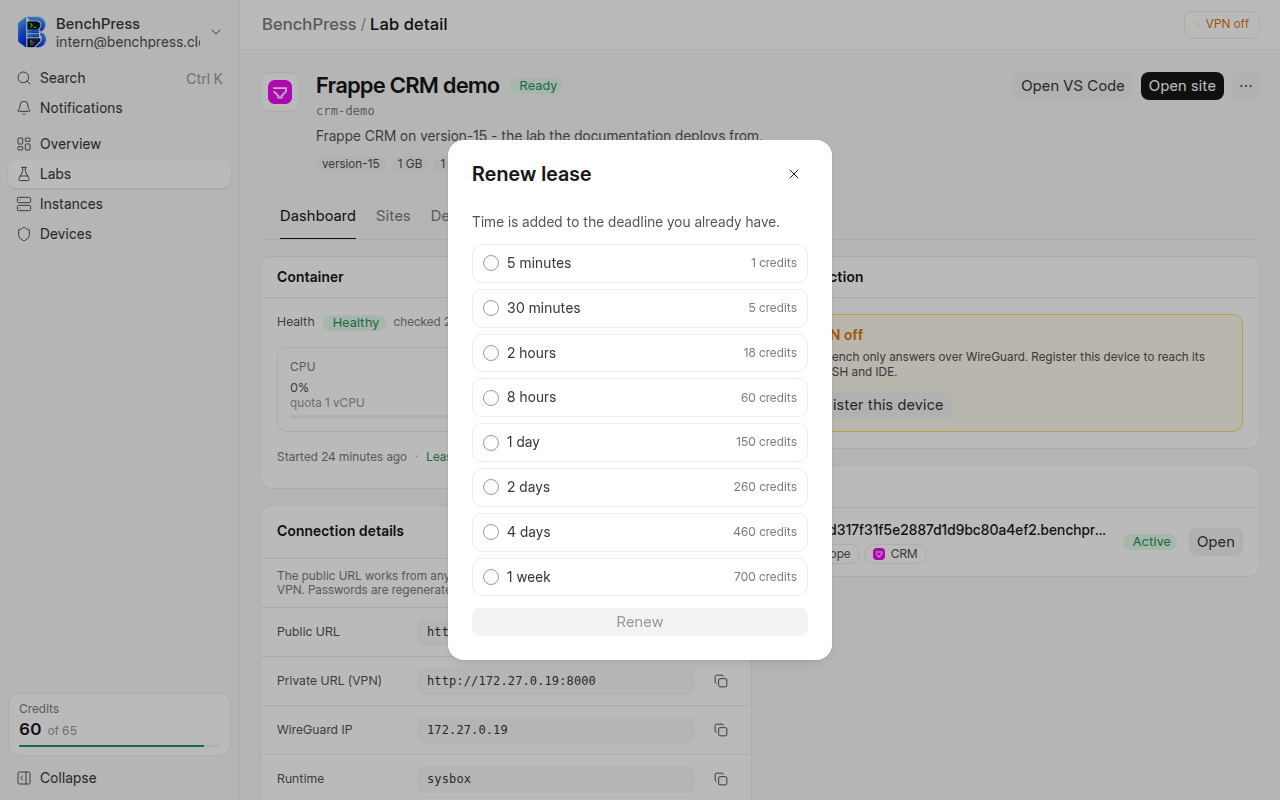Click the crm-demo slug text
Viewport: 1280px width, 800px height.
coord(346,111)
